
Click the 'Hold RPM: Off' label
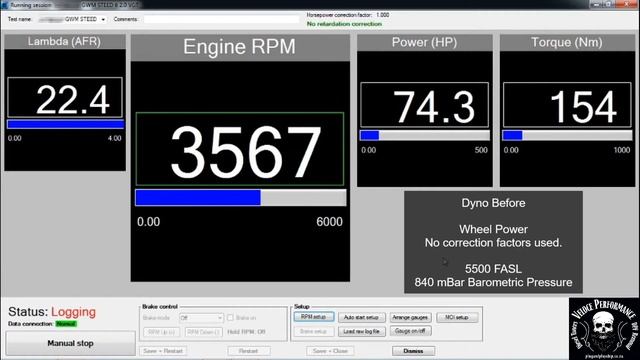246,332
